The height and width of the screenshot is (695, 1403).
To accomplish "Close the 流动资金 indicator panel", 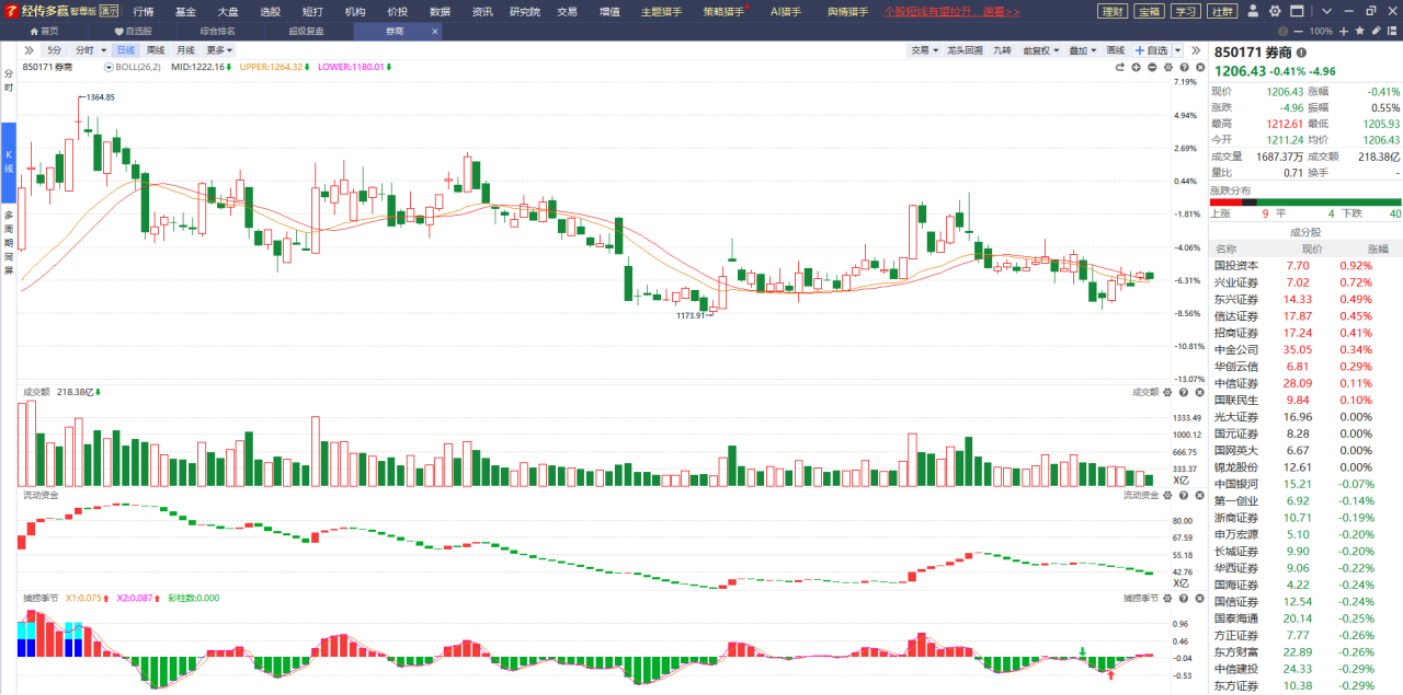I will (1197, 495).
